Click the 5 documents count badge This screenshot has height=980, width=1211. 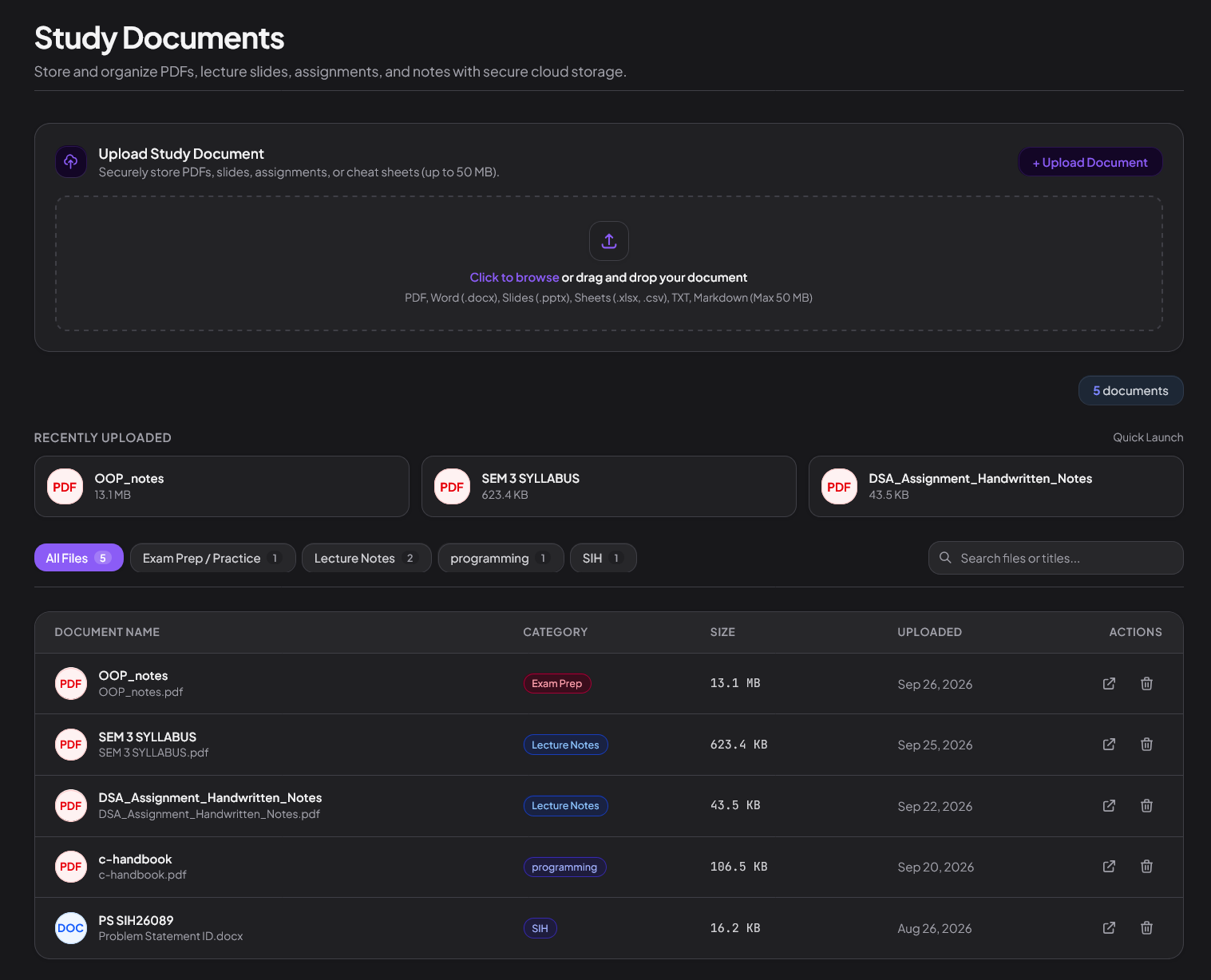click(x=1130, y=390)
